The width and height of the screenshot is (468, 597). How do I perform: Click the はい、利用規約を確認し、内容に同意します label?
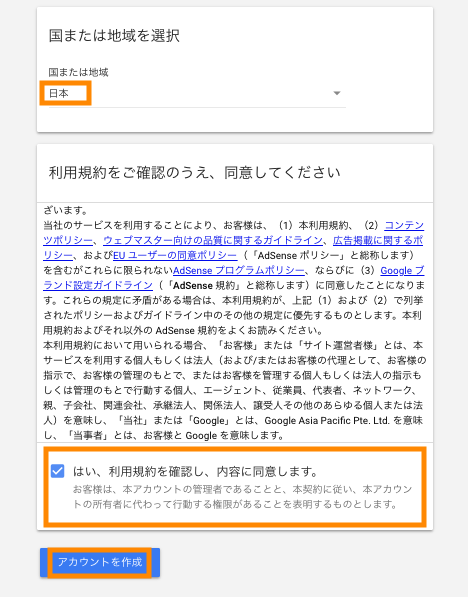(x=195, y=471)
